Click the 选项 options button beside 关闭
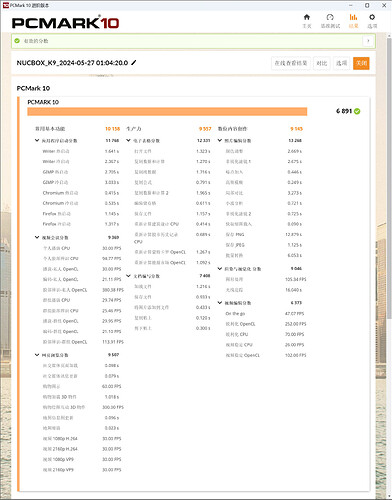Viewport: 392px width, 500px height. 342,63
